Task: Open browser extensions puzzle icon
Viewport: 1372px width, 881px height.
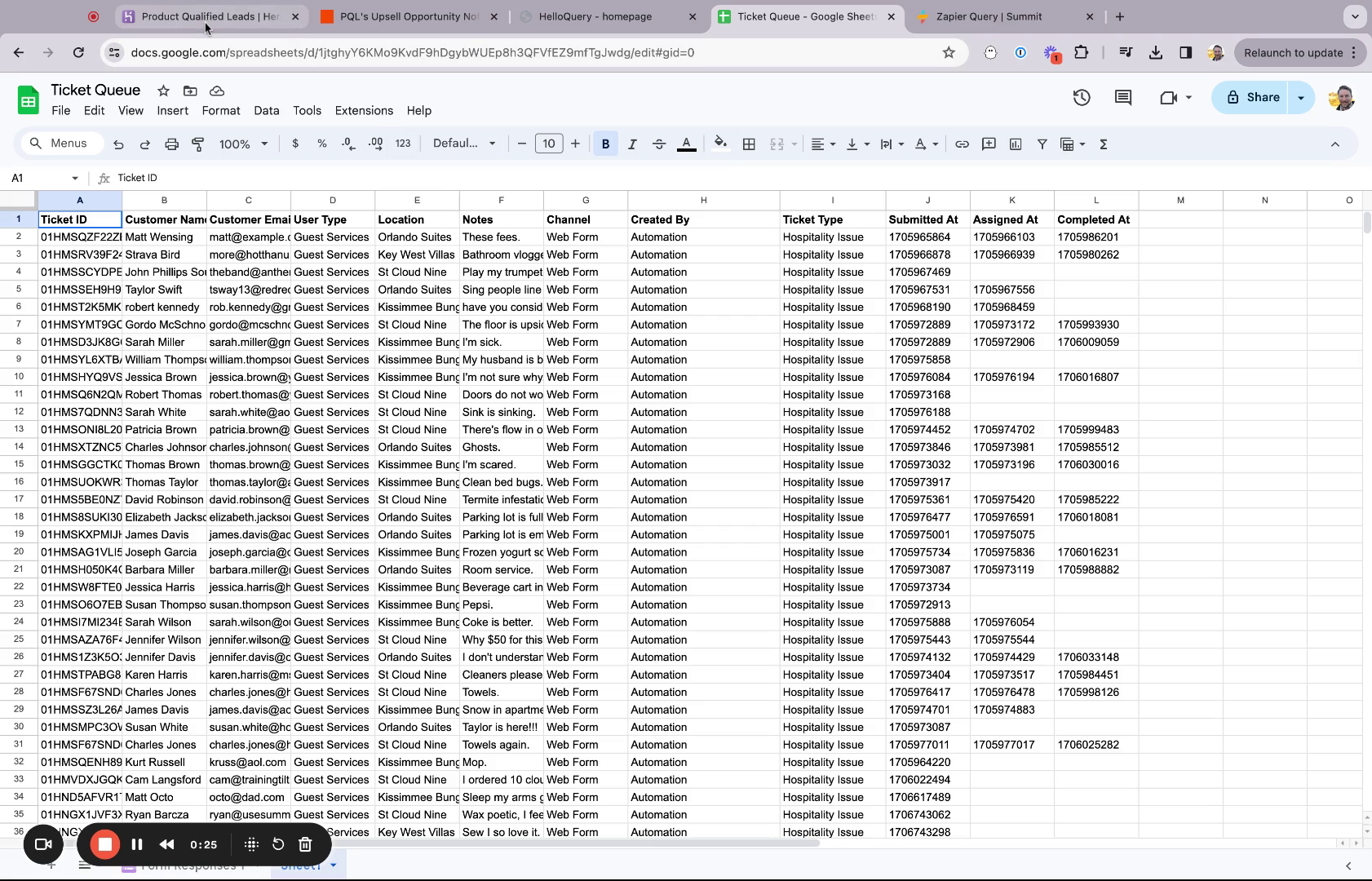Action: [1081, 53]
